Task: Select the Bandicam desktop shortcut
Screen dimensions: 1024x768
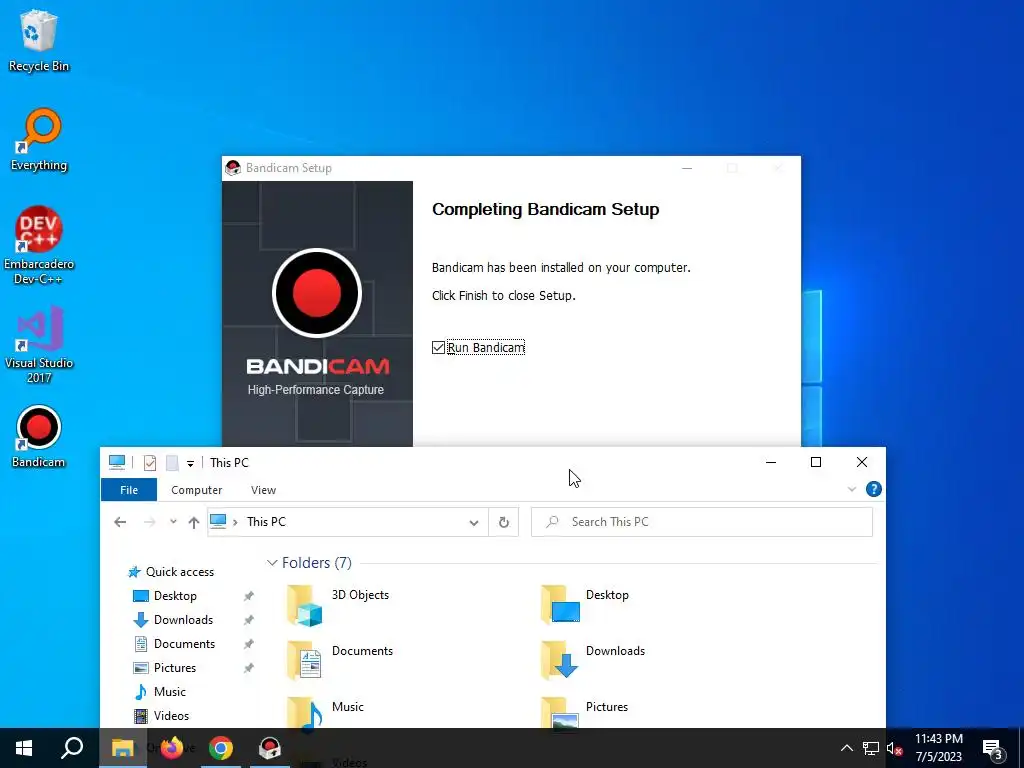Action: tap(39, 437)
